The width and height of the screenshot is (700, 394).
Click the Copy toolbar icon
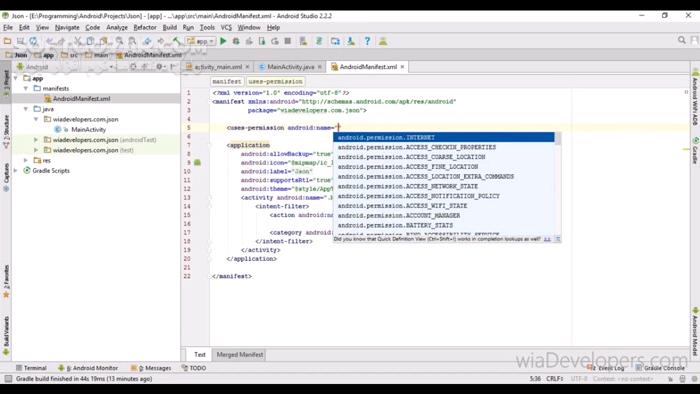(x=91, y=41)
